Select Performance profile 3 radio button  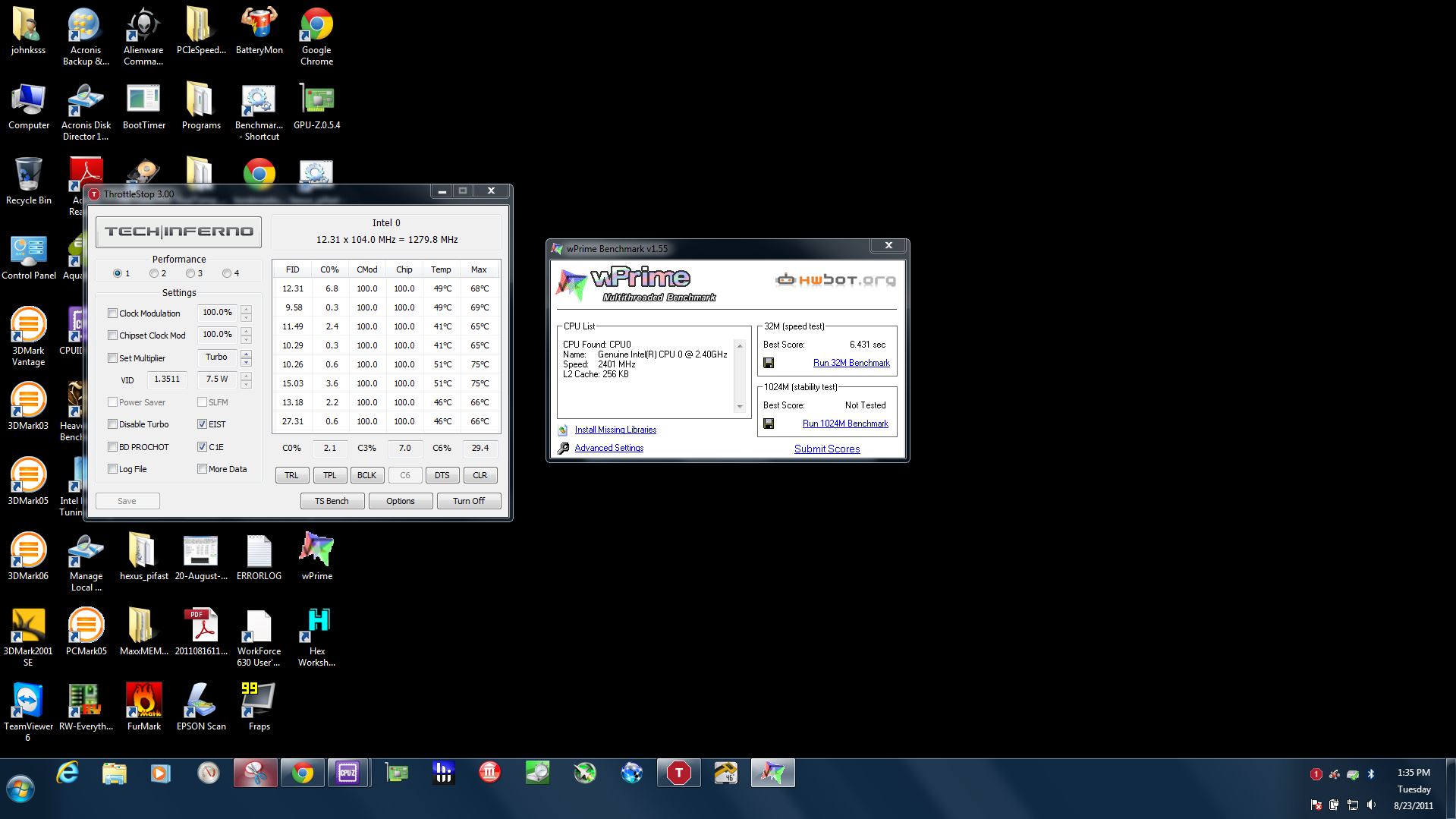(190, 273)
